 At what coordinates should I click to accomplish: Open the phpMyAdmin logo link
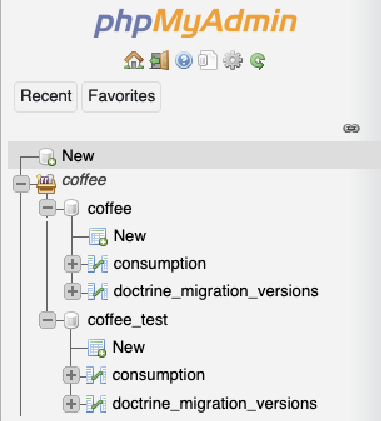(x=195, y=23)
